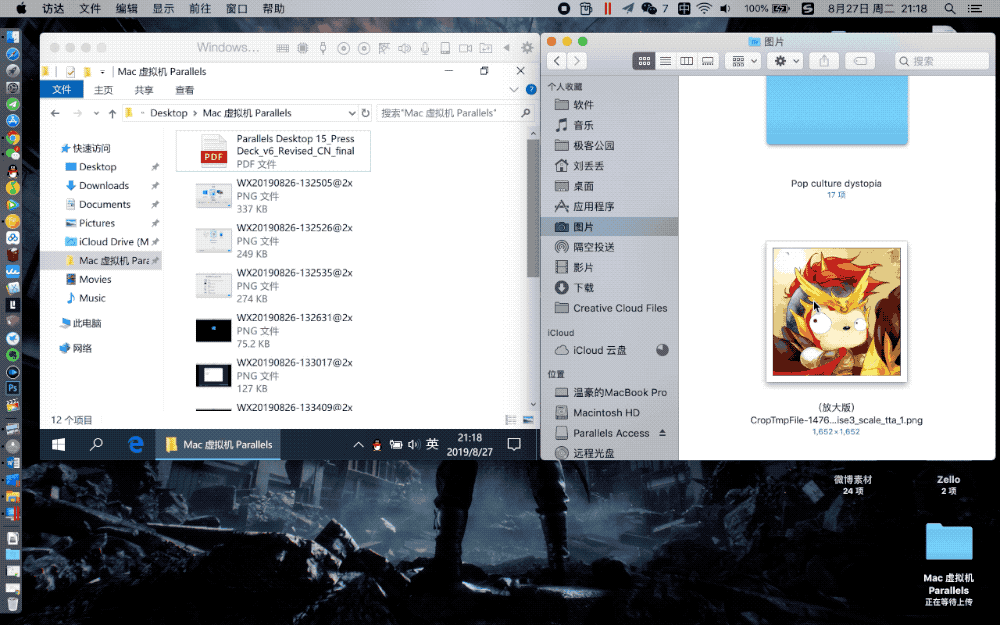Click the USB devices icon in the Parallels toolbar
1000x625 pixels.
pyautogui.click(x=322, y=46)
